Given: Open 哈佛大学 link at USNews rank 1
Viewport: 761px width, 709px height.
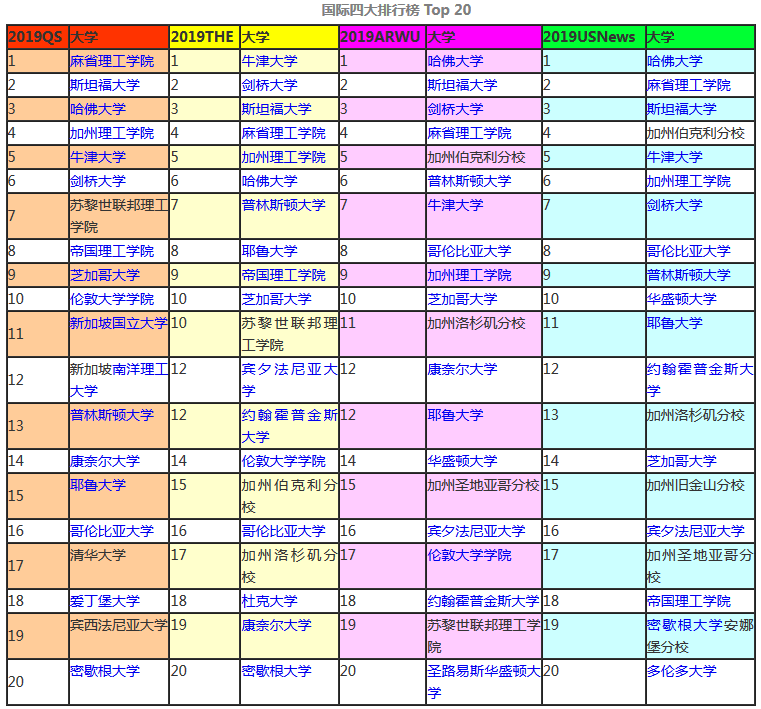Looking at the screenshot, I should (675, 61).
